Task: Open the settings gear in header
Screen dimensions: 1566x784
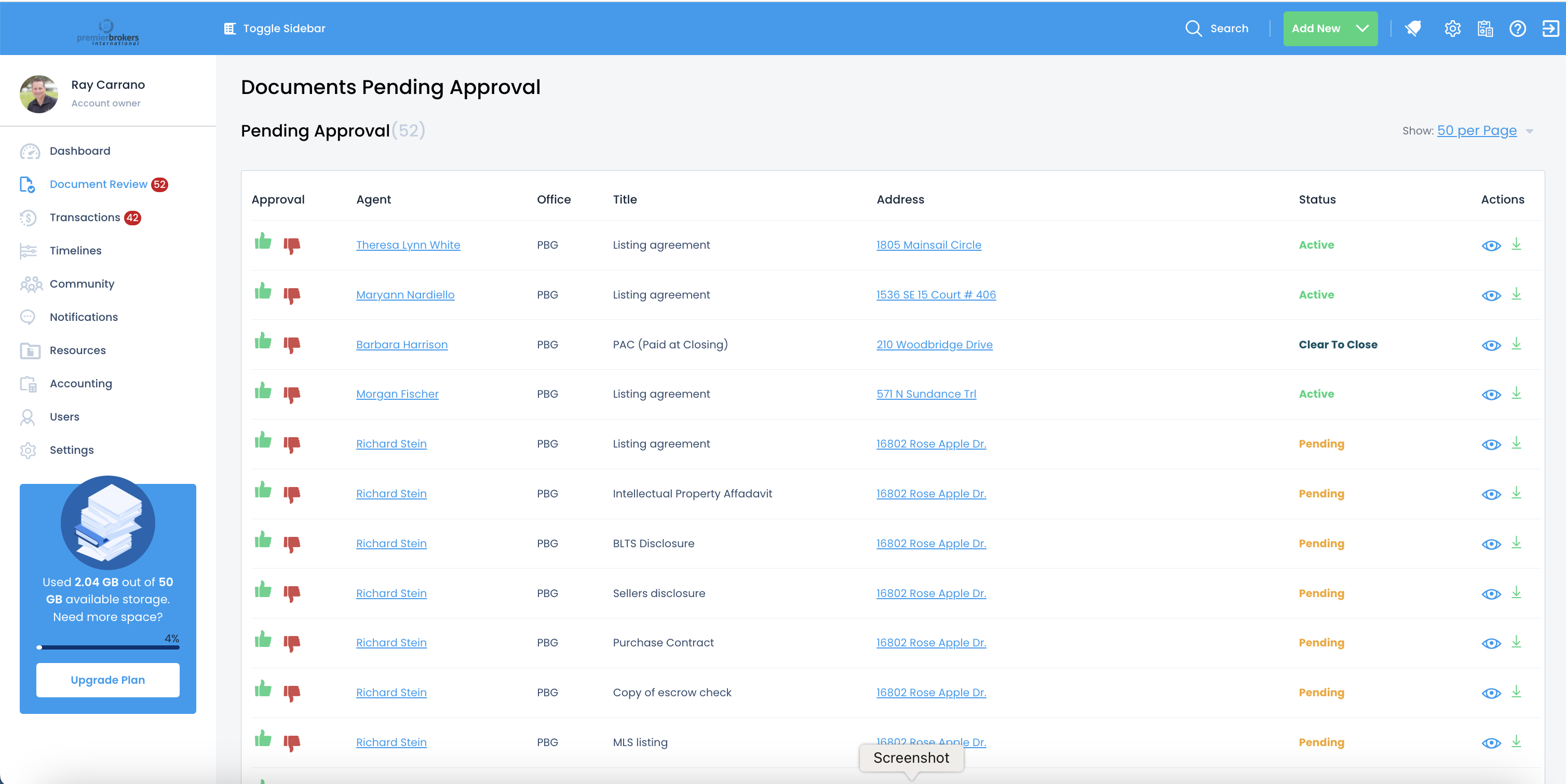Action: pyautogui.click(x=1452, y=29)
